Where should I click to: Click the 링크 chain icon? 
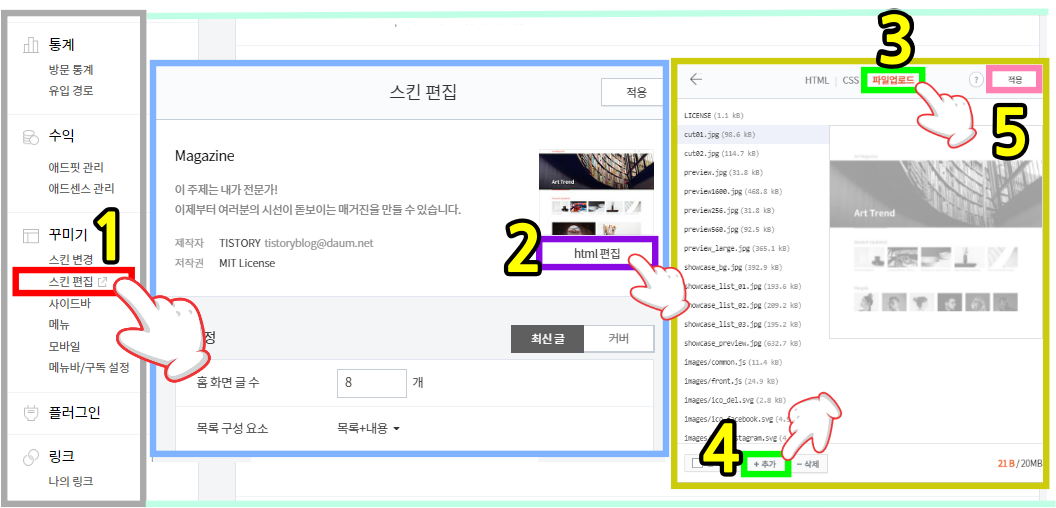pos(31,457)
